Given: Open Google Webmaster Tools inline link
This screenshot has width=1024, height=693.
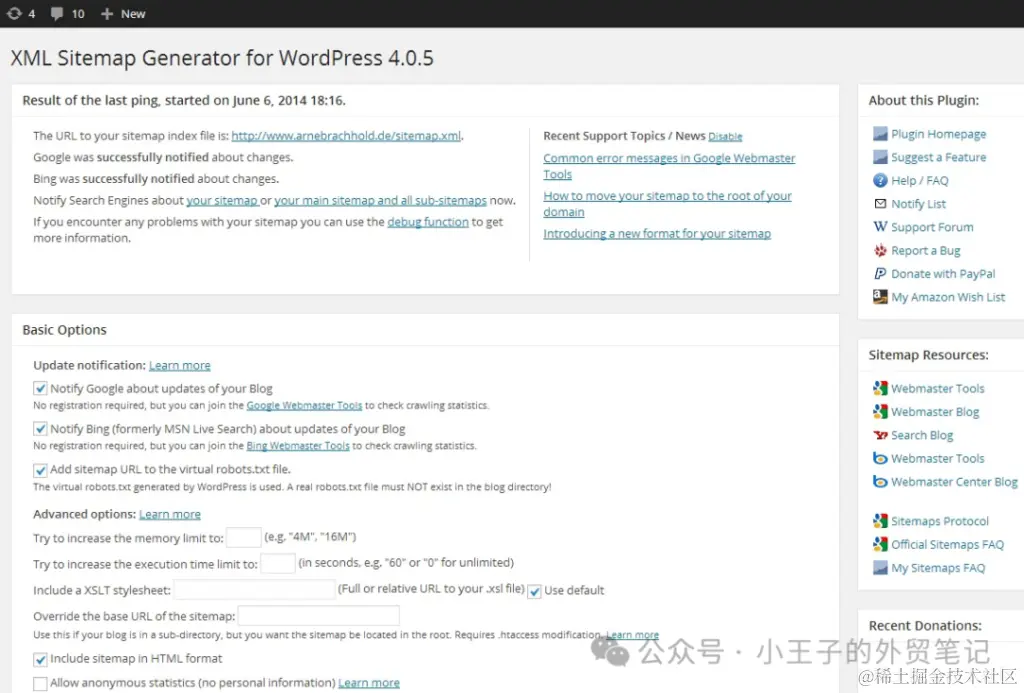Looking at the screenshot, I should [304, 406].
